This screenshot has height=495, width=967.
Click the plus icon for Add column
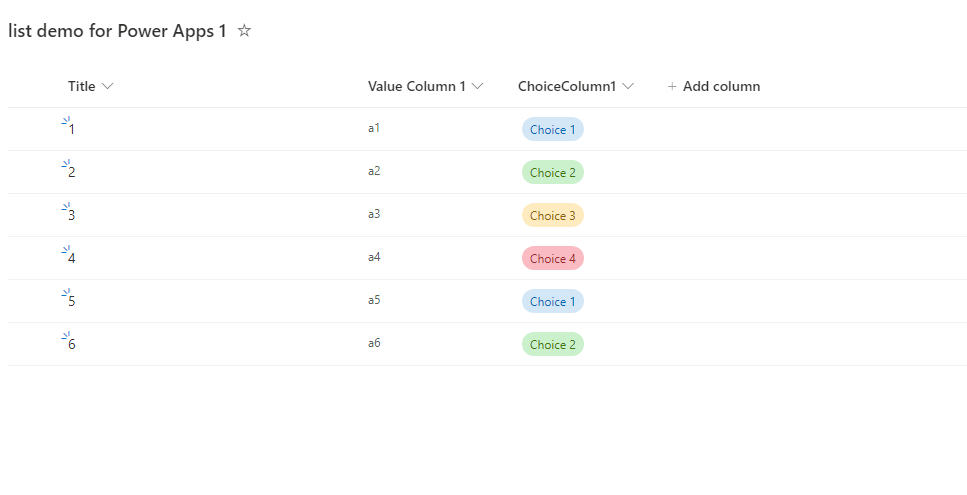pyautogui.click(x=672, y=87)
